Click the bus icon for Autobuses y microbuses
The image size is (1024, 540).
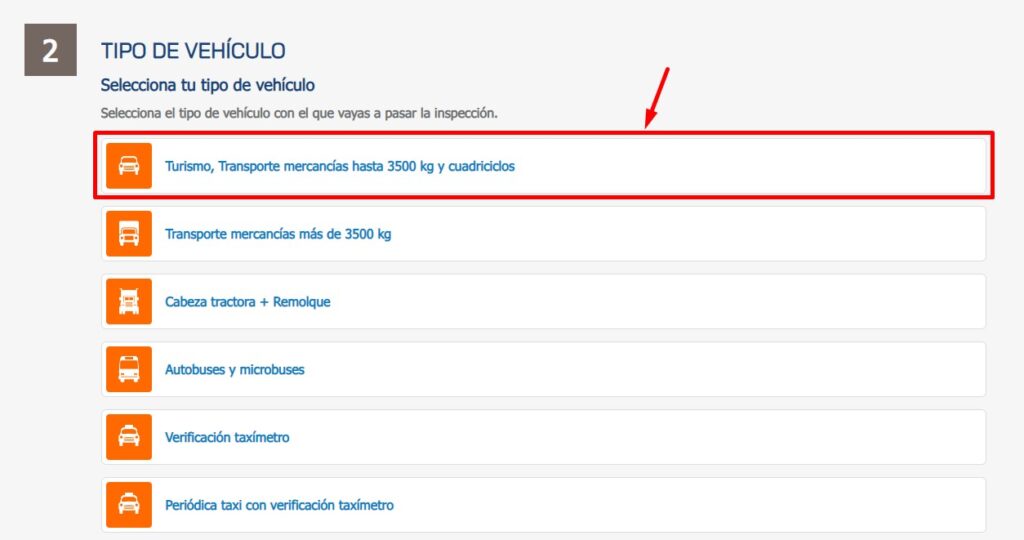(x=129, y=370)
